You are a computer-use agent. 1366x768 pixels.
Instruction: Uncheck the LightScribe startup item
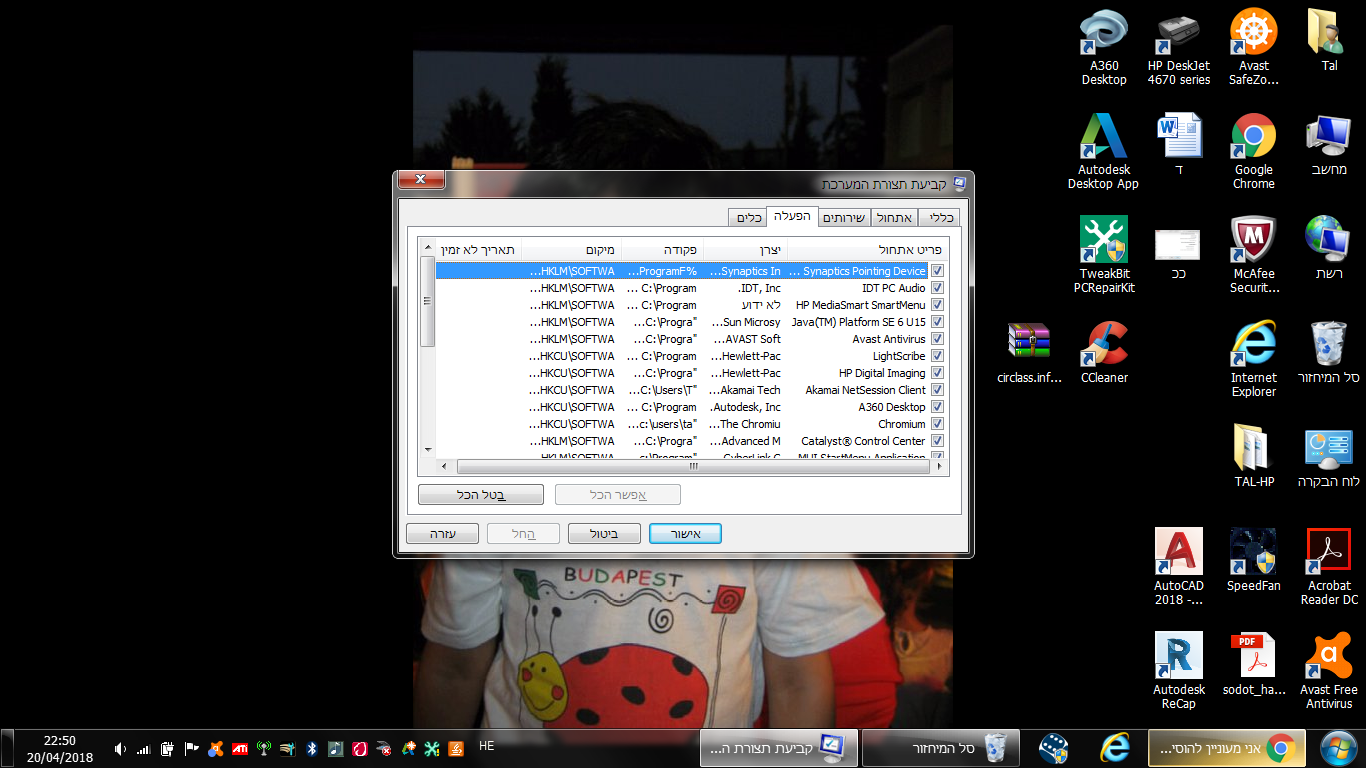[x=937, y=356]
